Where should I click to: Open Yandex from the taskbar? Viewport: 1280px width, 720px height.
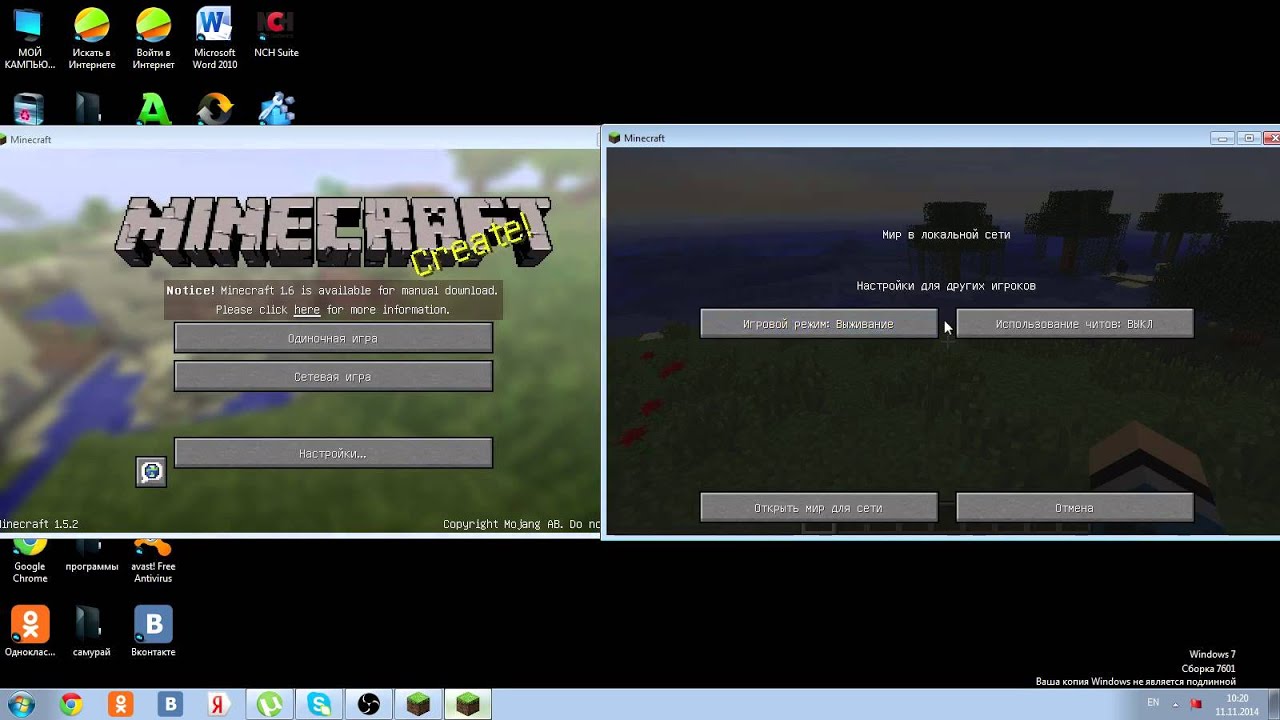click(220, 705)
